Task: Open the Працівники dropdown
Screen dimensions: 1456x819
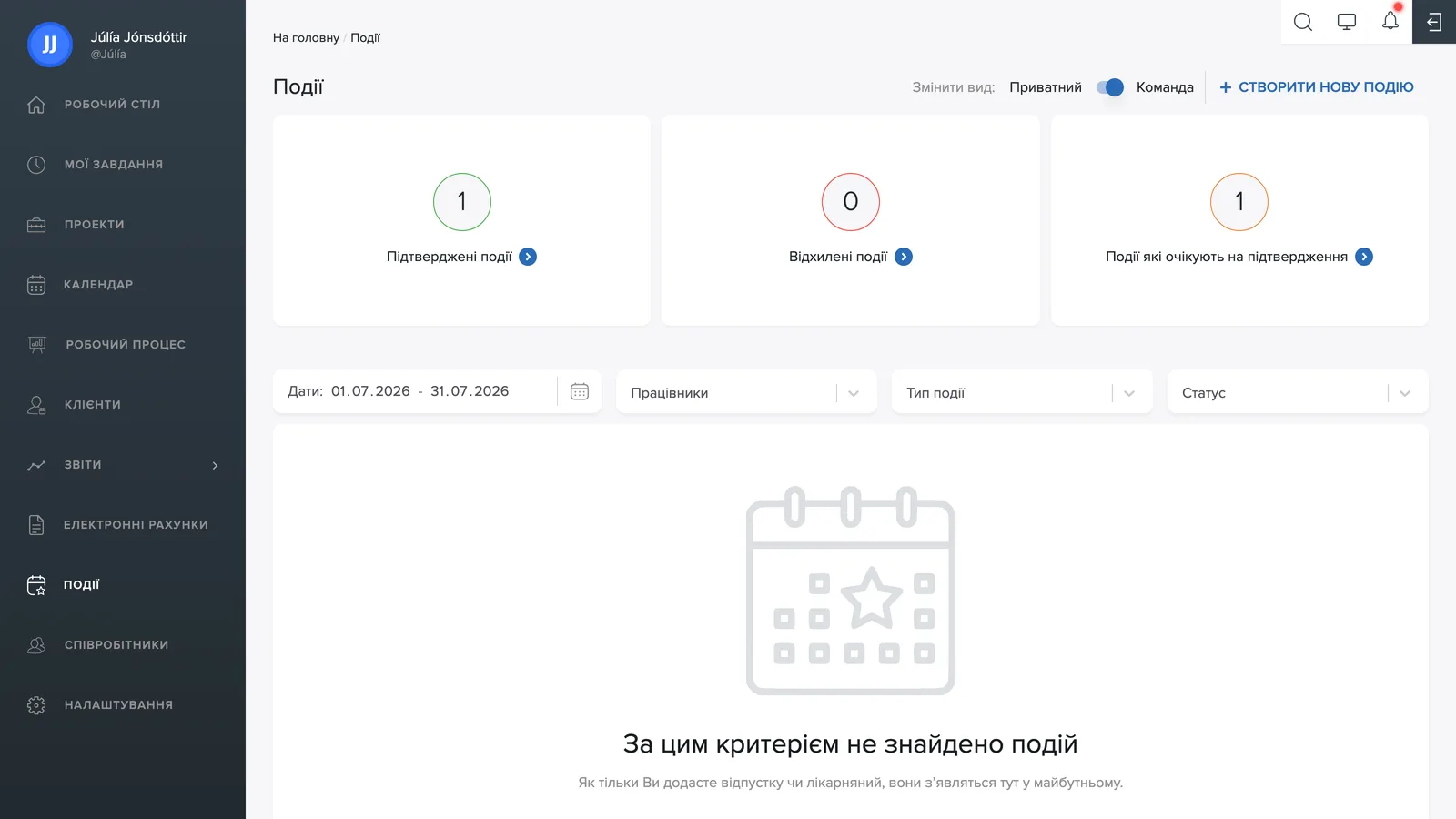Action: [x=746, y=392]
